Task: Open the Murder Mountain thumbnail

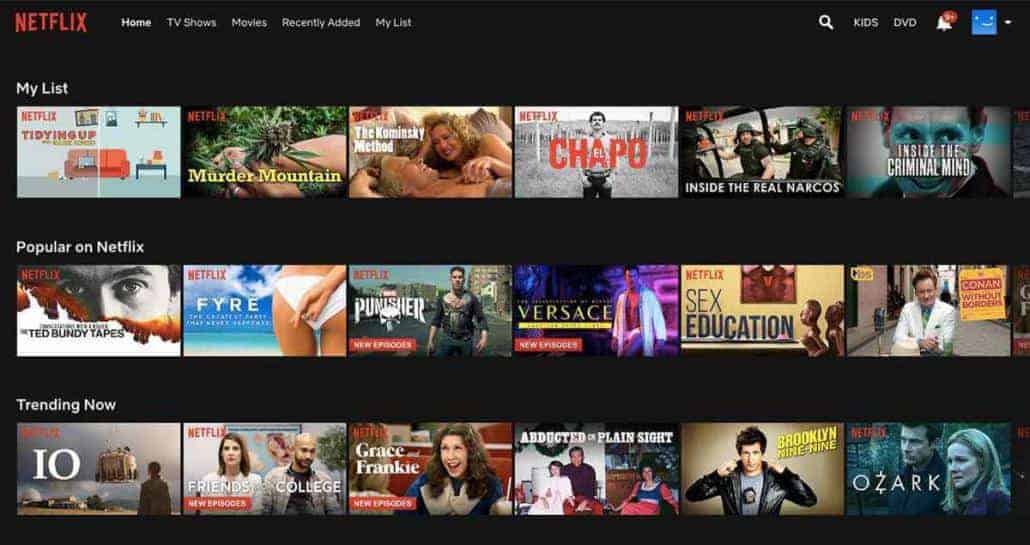Action: [265, 152]
